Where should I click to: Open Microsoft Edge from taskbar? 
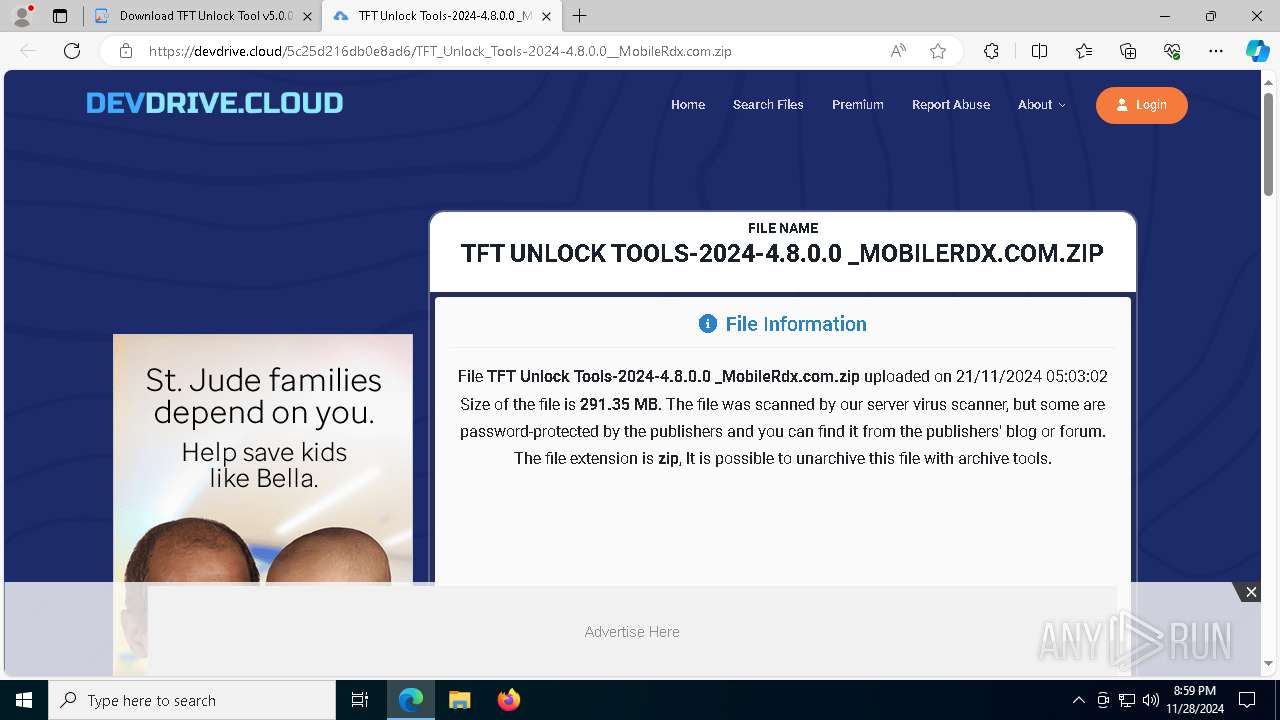click(x=411, y=700)
